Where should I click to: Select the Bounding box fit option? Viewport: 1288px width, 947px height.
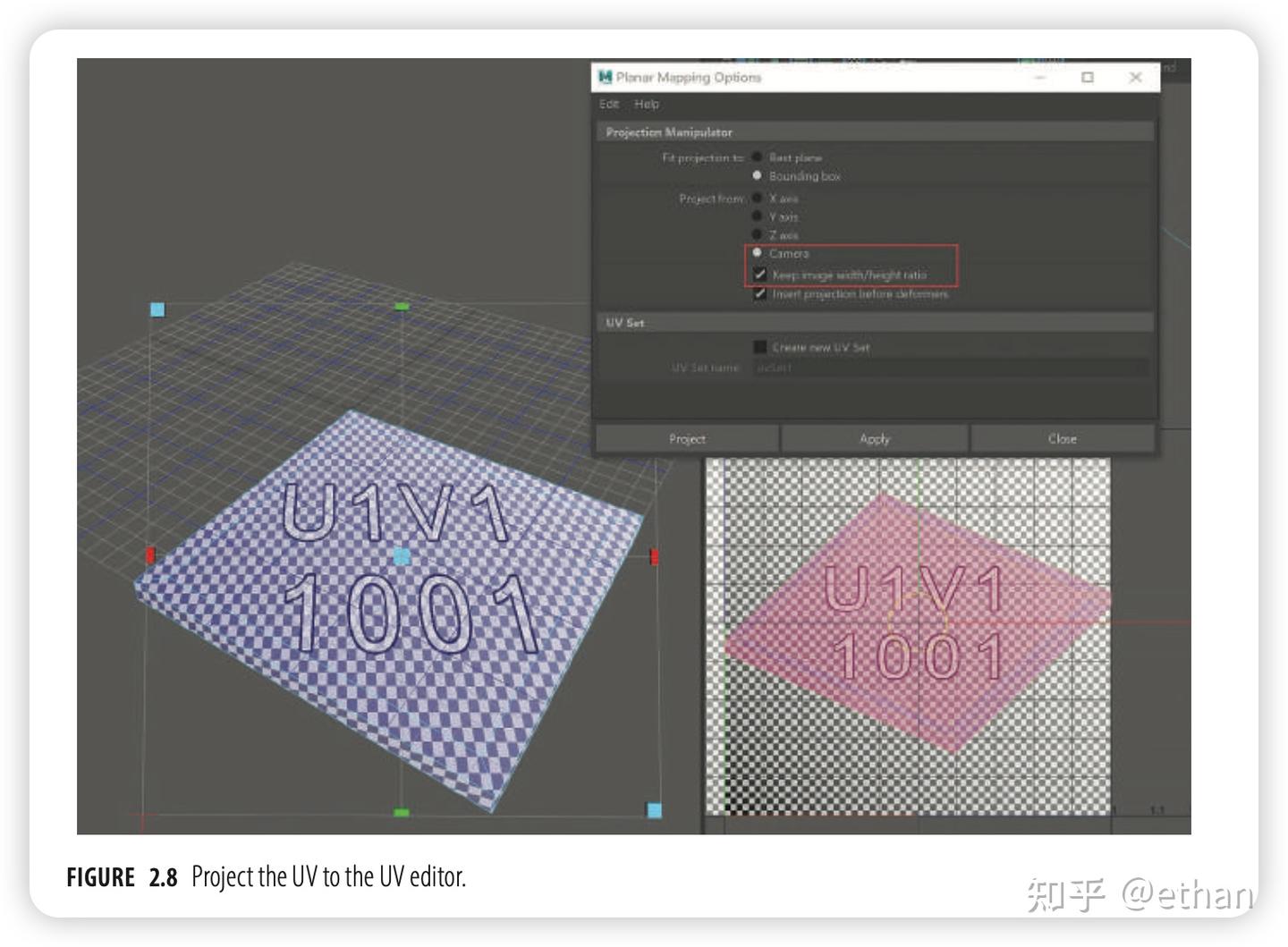tap(757, 175)
